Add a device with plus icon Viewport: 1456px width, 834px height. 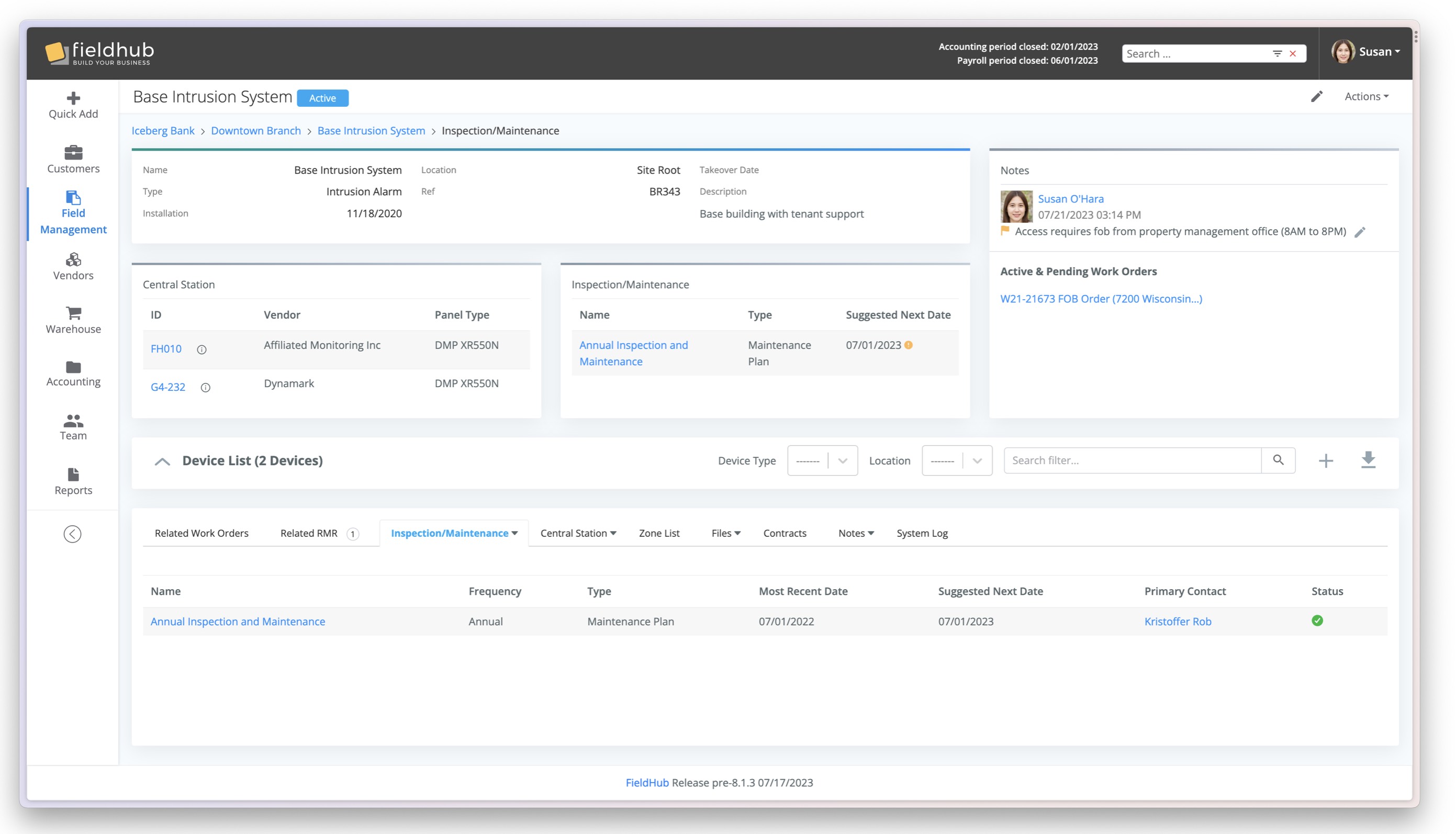tap(1325, 460)
